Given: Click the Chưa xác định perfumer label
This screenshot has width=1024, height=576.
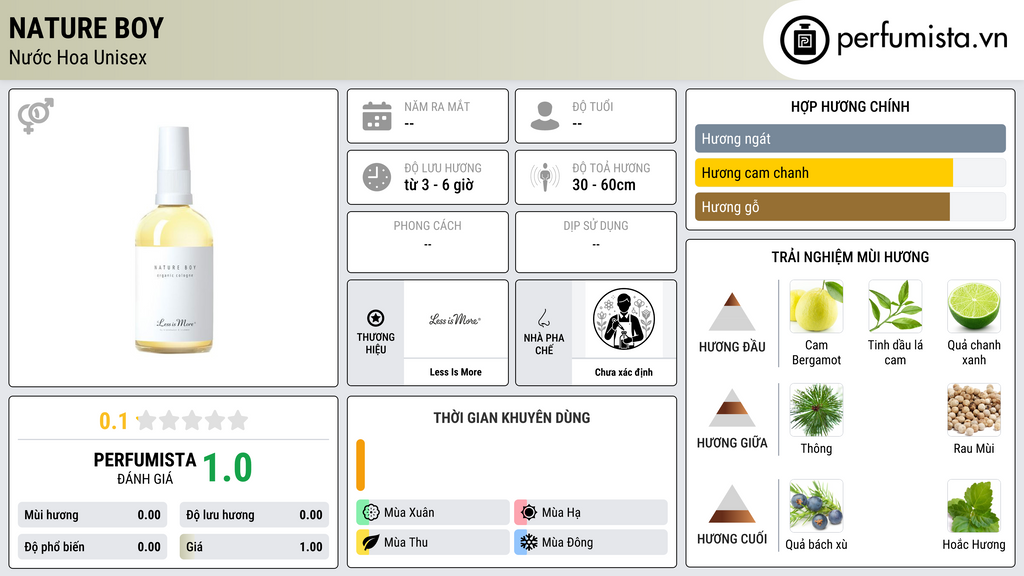Looking at the screenshot, I should tap(624, 372).
